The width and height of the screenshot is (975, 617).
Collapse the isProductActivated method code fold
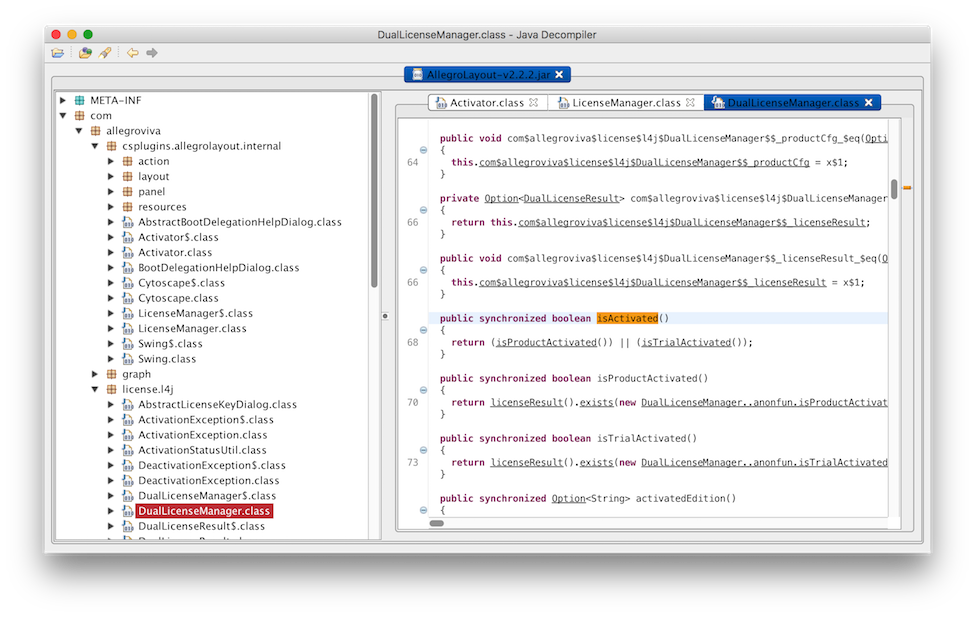(x=423, y=390)
